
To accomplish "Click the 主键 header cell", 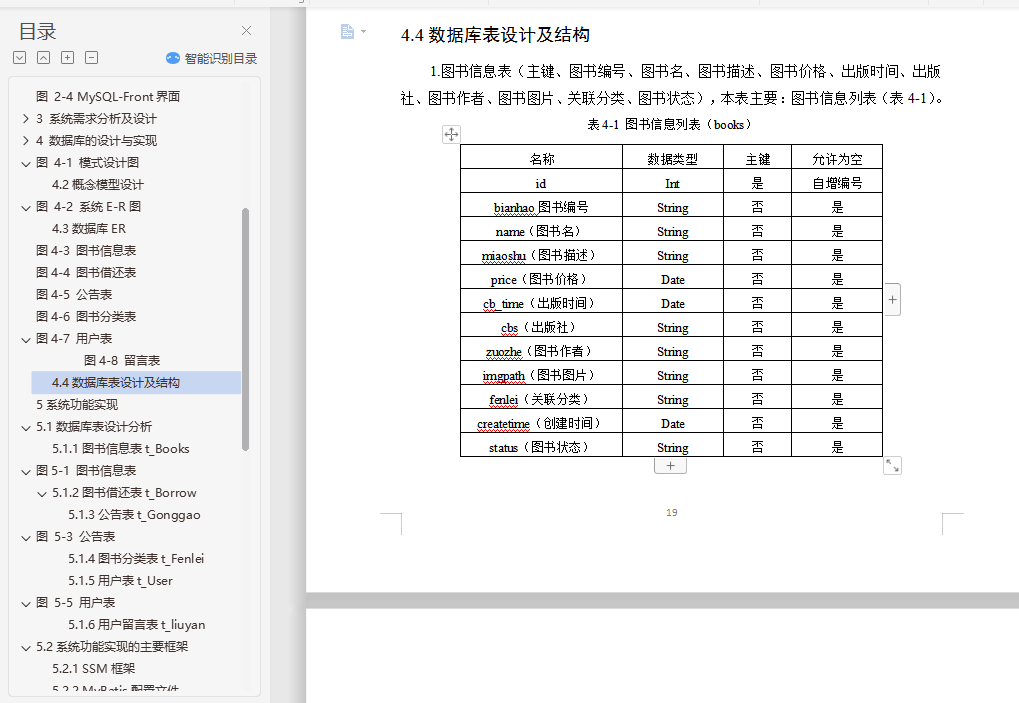I will tap(758, 159).
